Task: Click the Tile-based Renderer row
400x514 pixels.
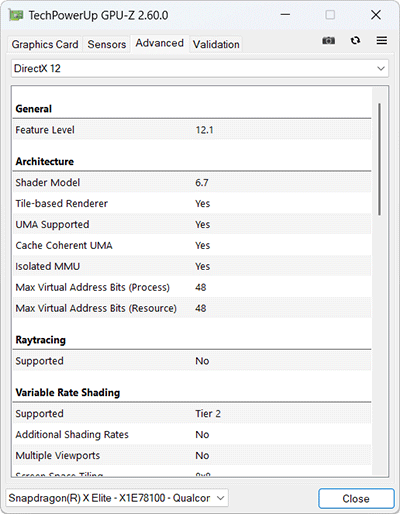Action: coord(192,203)
